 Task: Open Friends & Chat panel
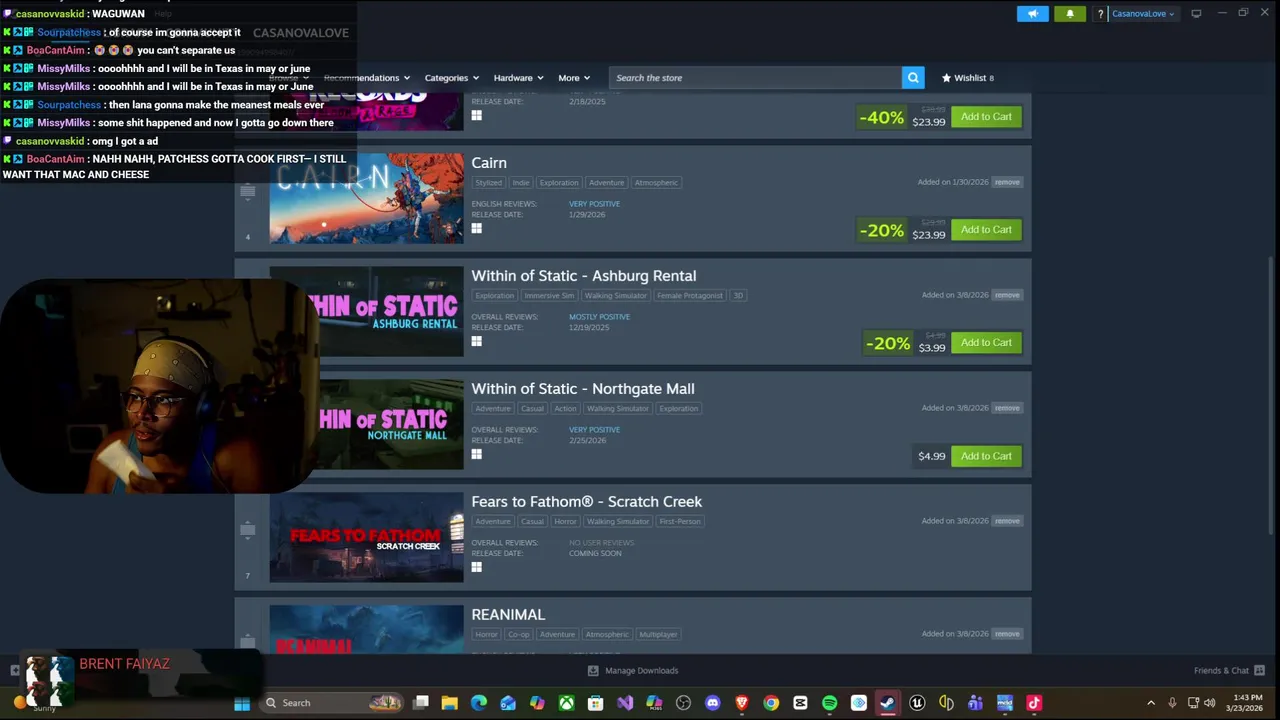tap(1229, 671)
